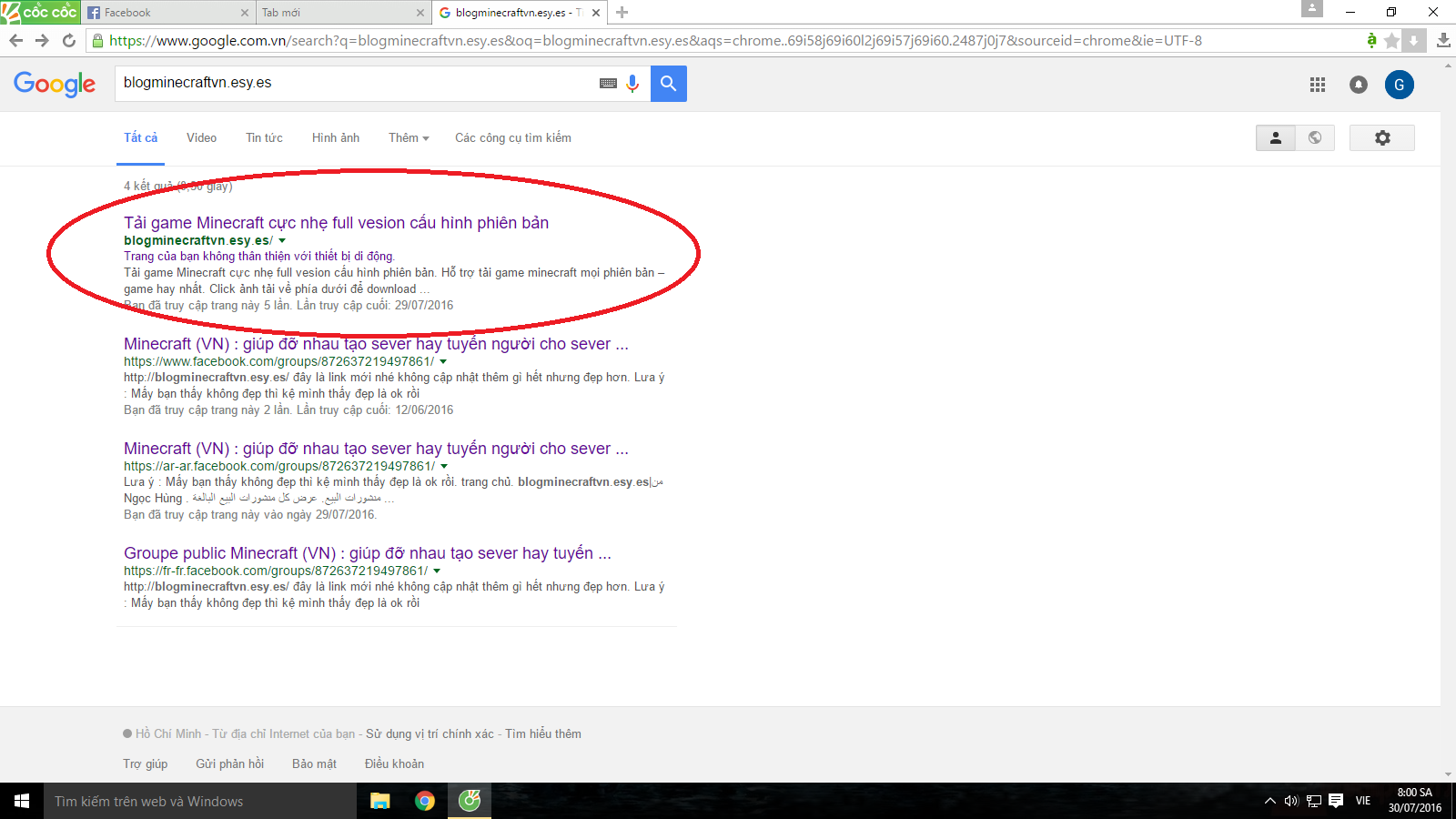Switch to global results with the globe toggle
Screen dimensions: 1456x819
click(1315, 137)
